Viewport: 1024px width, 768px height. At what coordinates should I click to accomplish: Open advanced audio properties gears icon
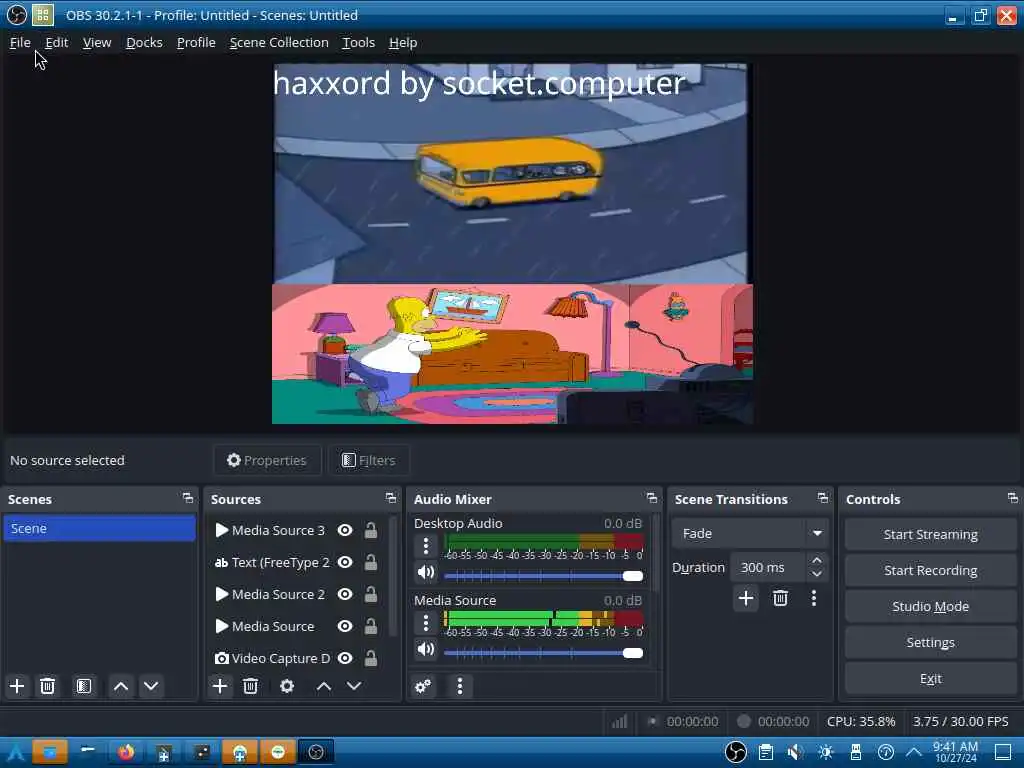pyautogui.click(x=423, y=686)
